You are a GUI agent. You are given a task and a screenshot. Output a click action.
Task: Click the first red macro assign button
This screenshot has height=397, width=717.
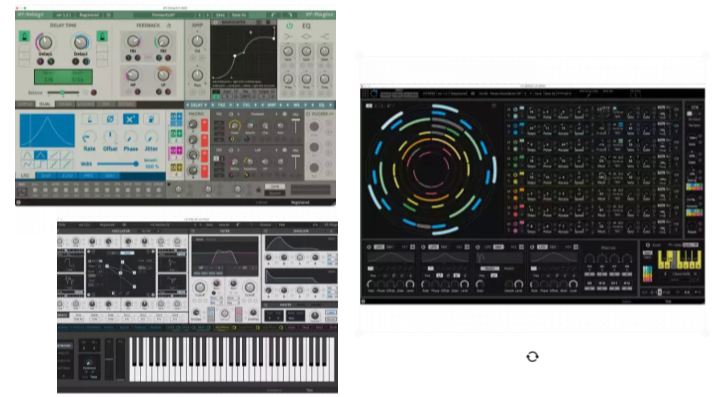[204, 125]
